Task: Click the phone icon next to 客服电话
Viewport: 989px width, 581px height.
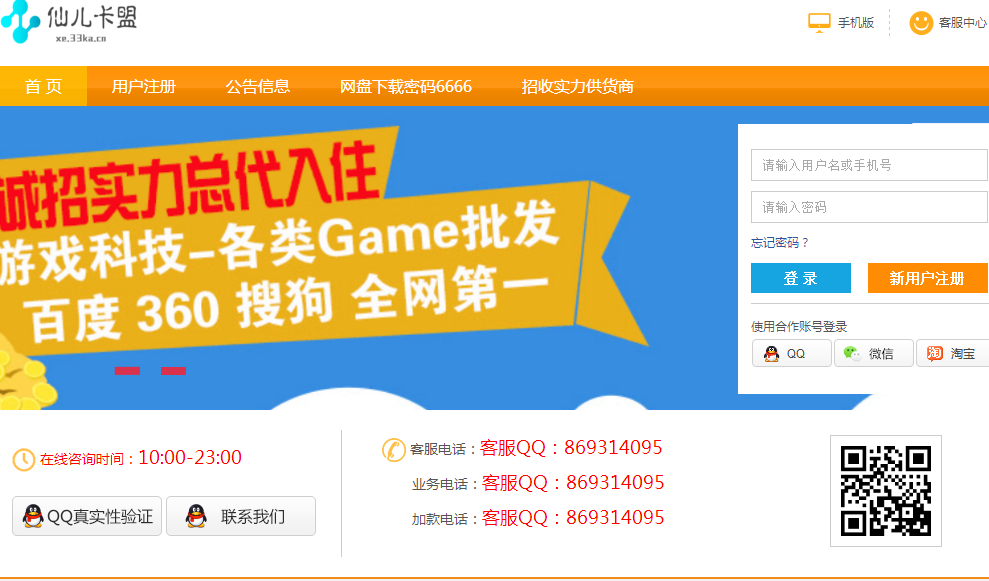Action: pyautogui.click(x=394, y=450)
